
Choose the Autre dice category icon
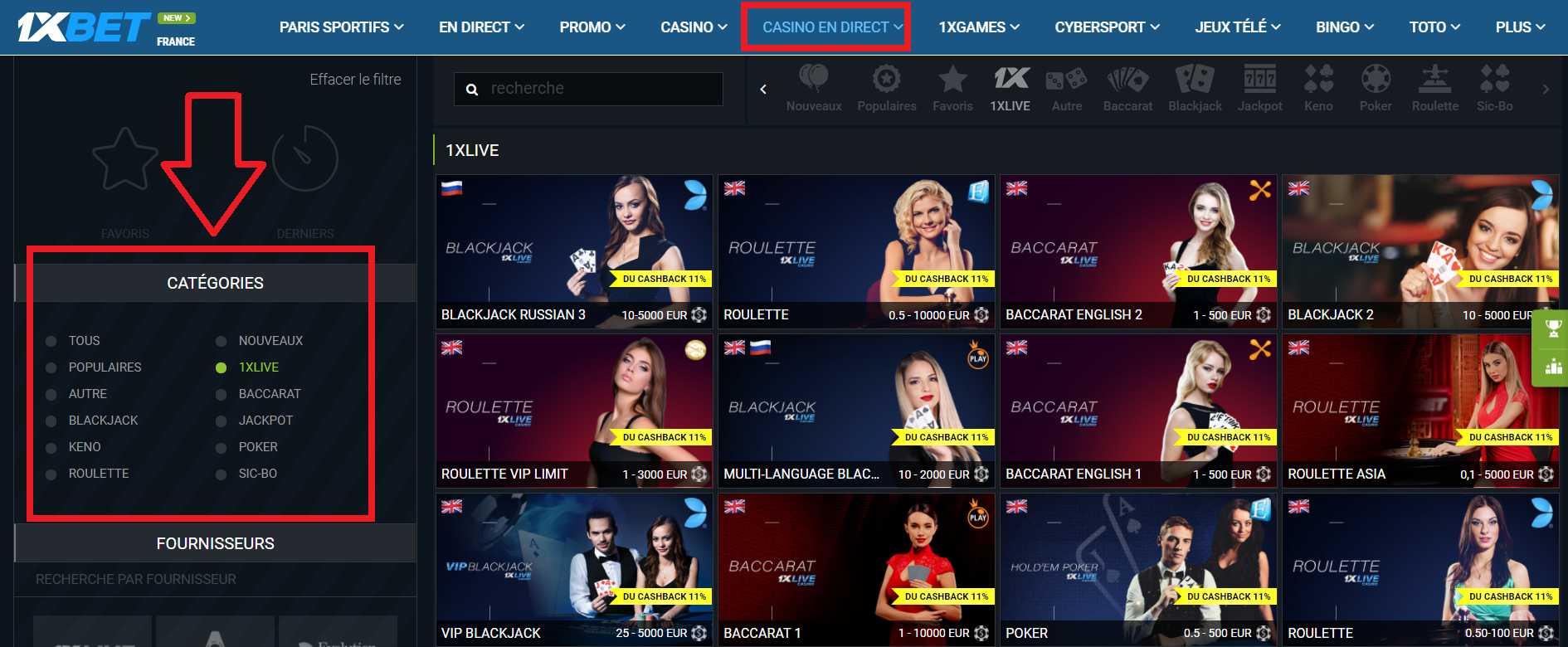click(x=1066, y=79)
